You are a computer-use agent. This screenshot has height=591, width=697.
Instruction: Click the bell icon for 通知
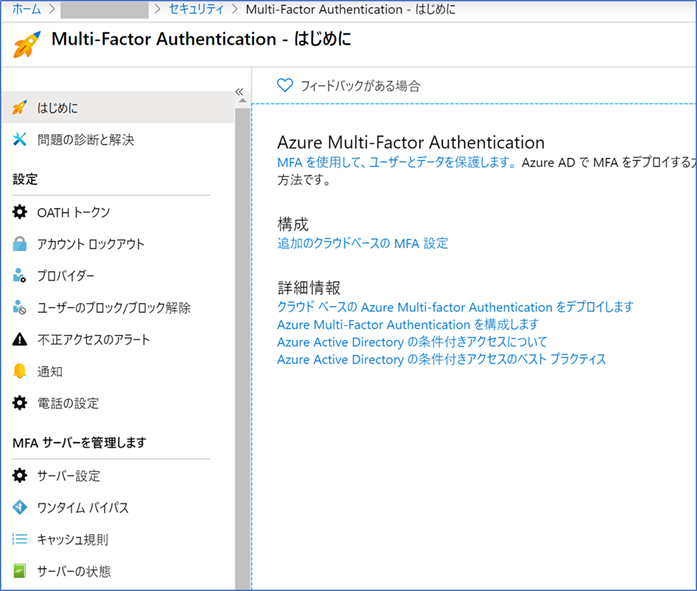click(x=20, y=371)
